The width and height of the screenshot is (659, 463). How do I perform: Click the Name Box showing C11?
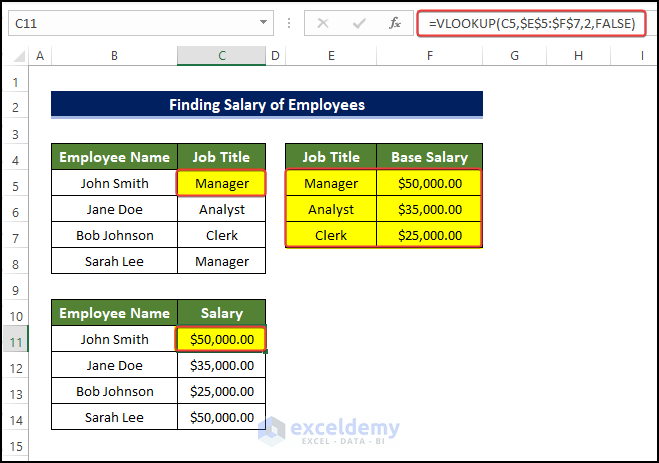pos(141,23)
